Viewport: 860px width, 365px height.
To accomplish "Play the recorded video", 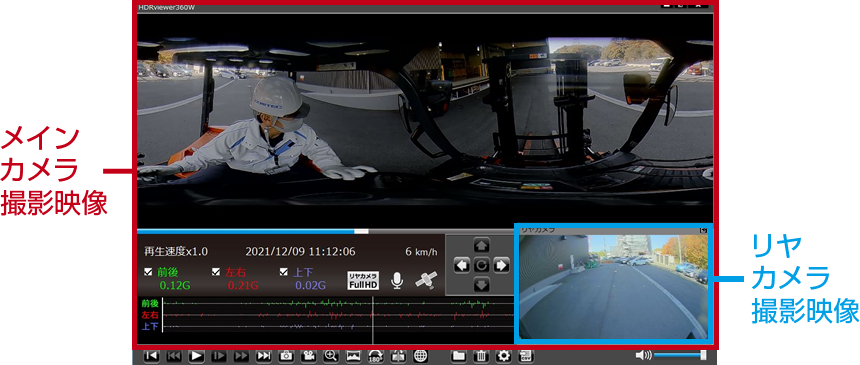I will (x=196, y=356).
